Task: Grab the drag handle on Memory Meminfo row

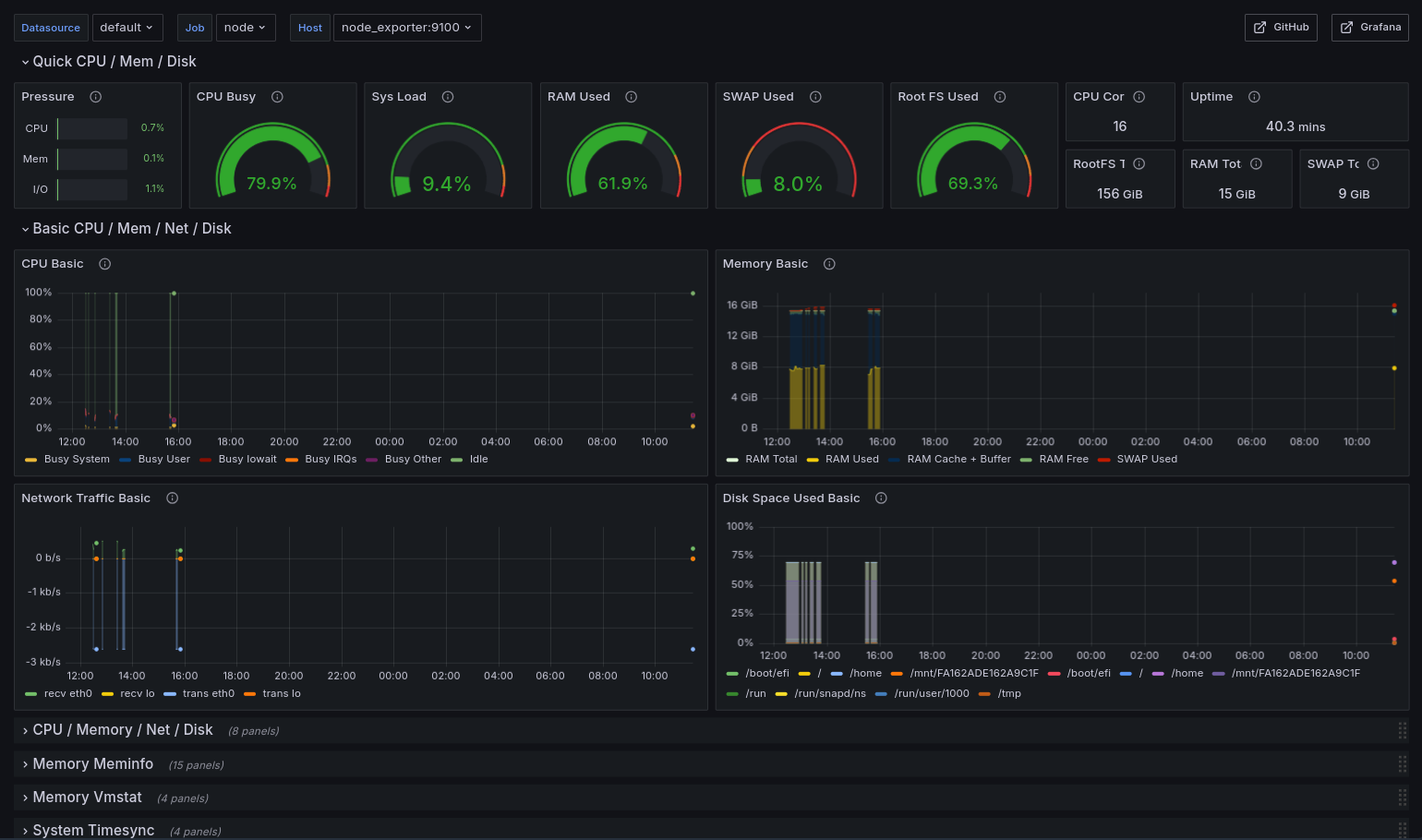Action: pos(1403,764)
